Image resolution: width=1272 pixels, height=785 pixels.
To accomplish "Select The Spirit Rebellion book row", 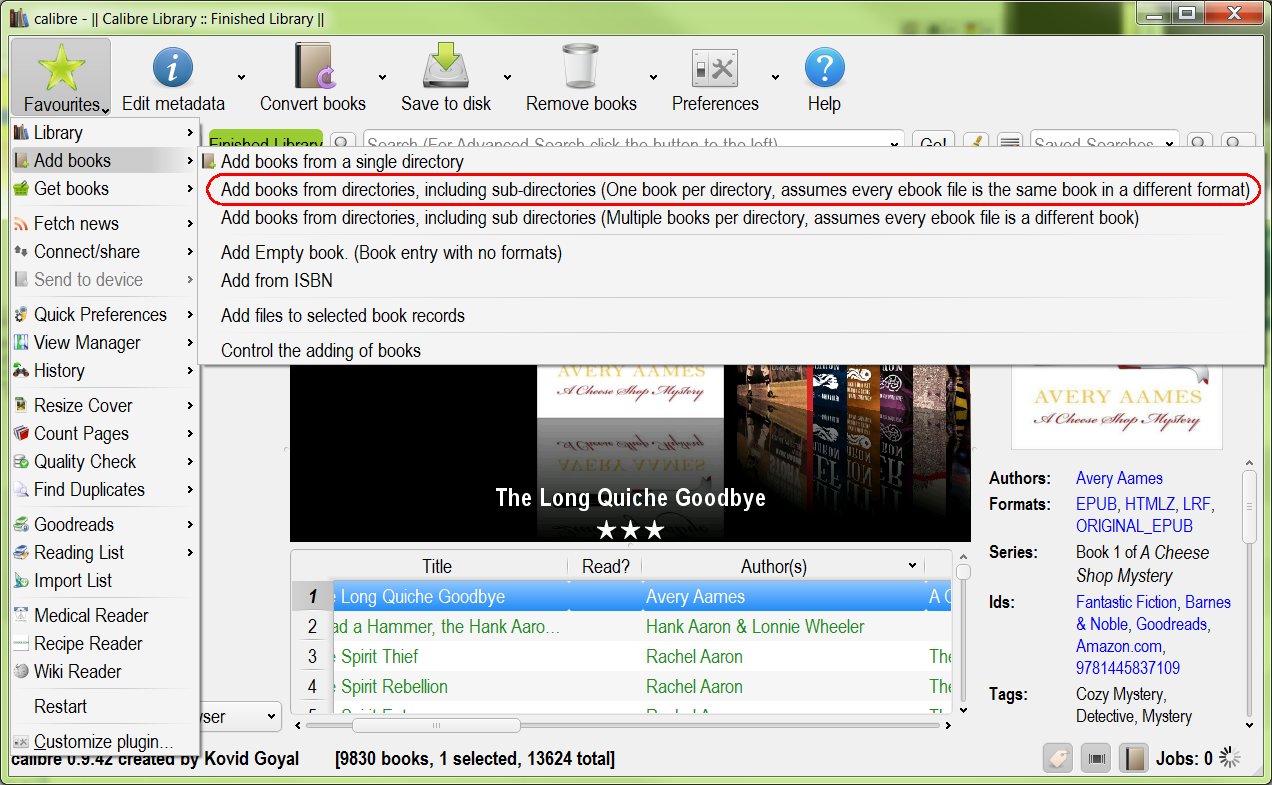I will pos(621,687).
